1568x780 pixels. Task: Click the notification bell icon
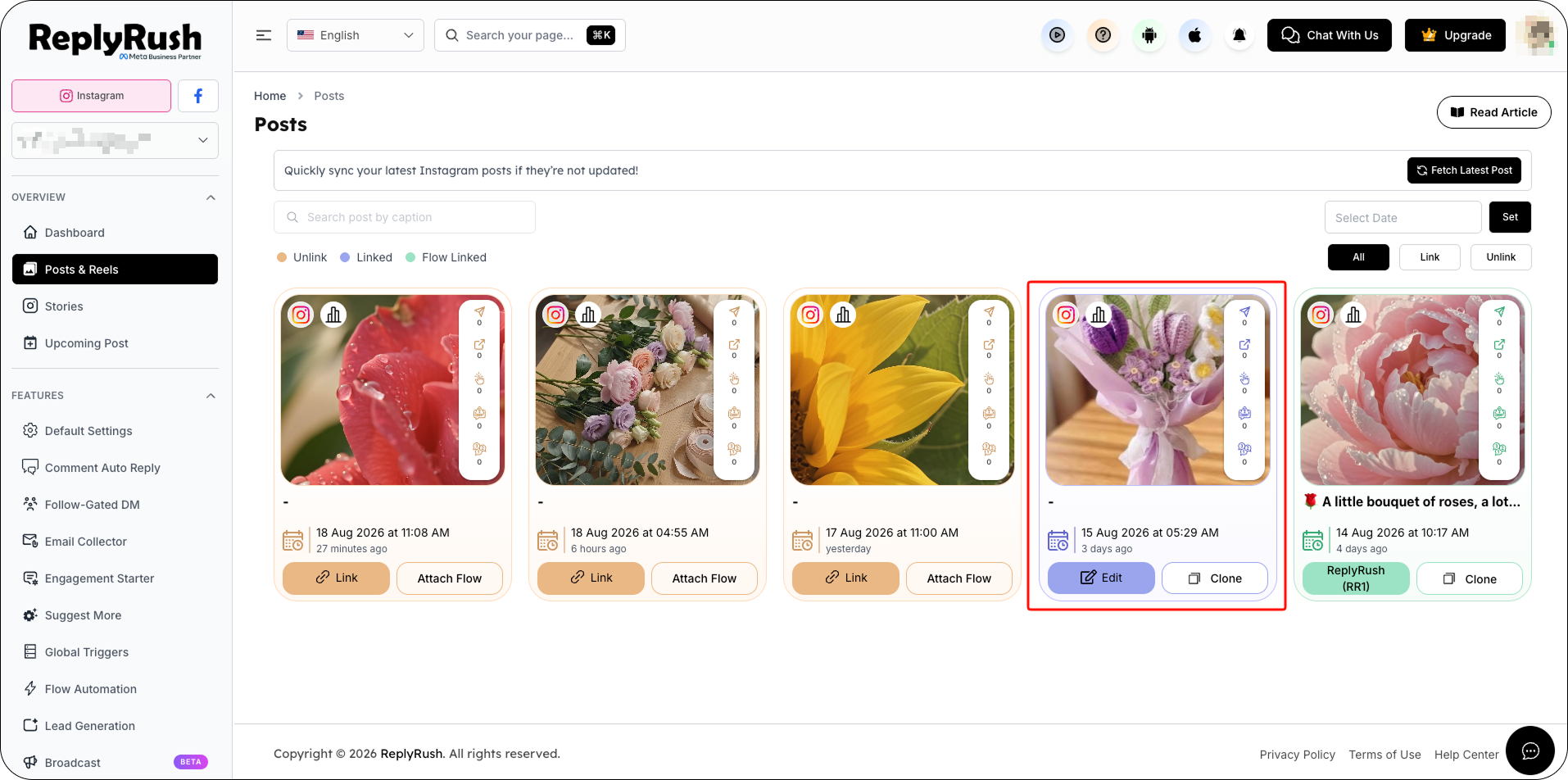pos(1239,35)
